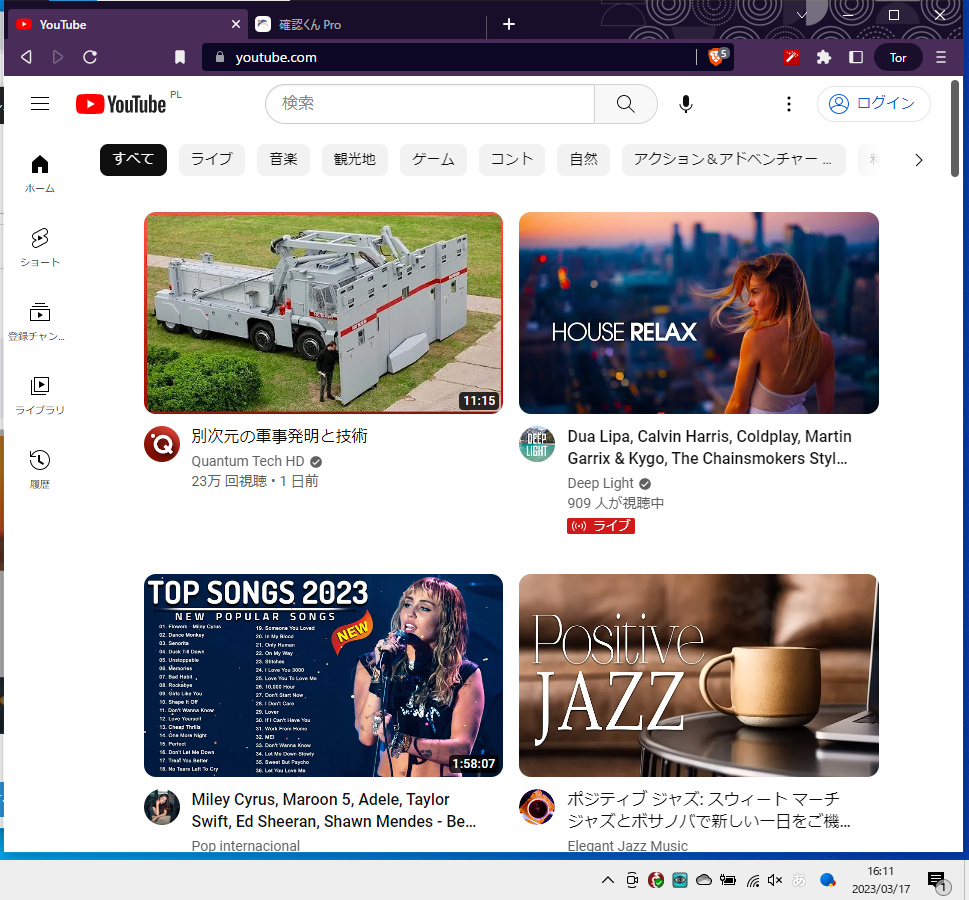Open the military truck video thumbnail
Screen dimensions: 969x900
tap(323, 313)
